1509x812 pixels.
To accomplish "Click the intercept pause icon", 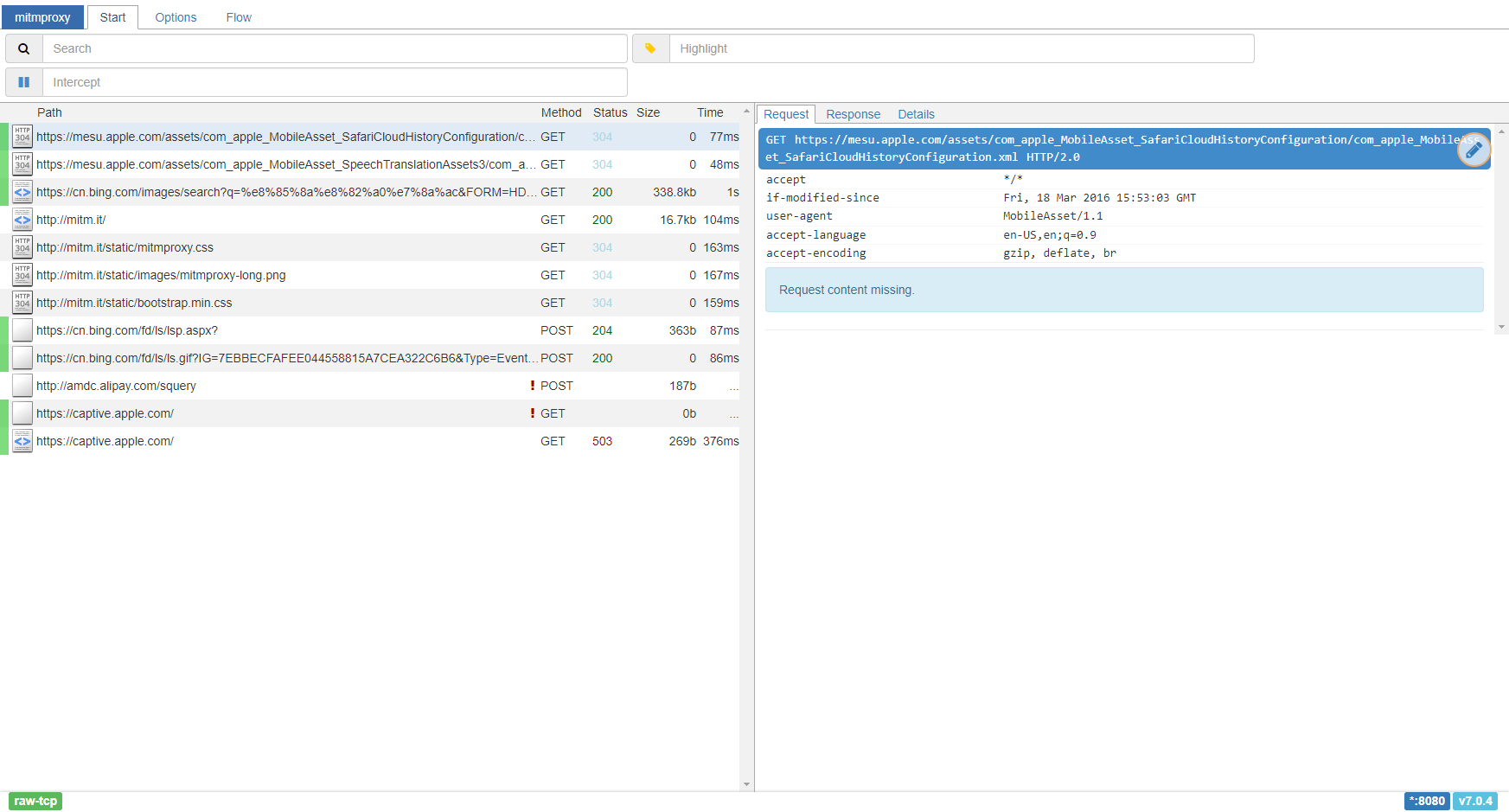I will [x=24, y=82].
